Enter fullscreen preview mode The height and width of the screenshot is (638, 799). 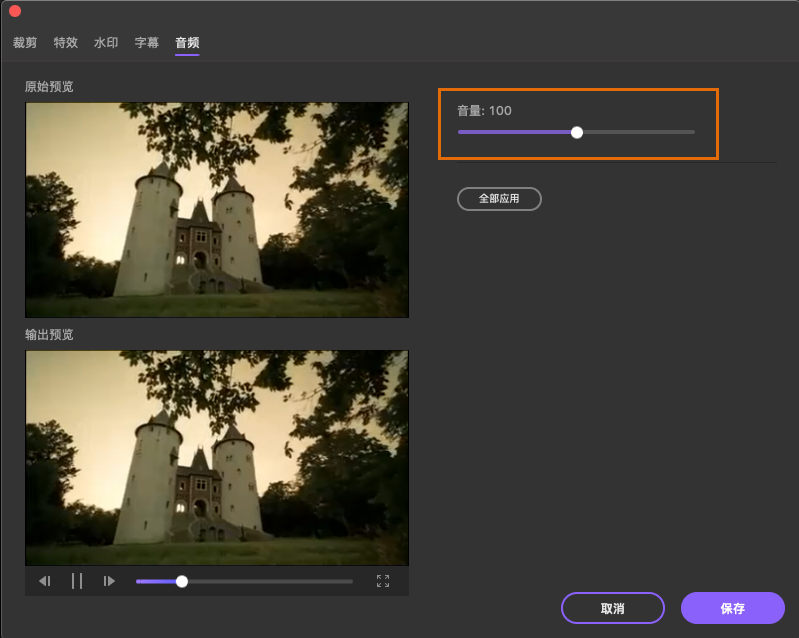tap(383, 581)
